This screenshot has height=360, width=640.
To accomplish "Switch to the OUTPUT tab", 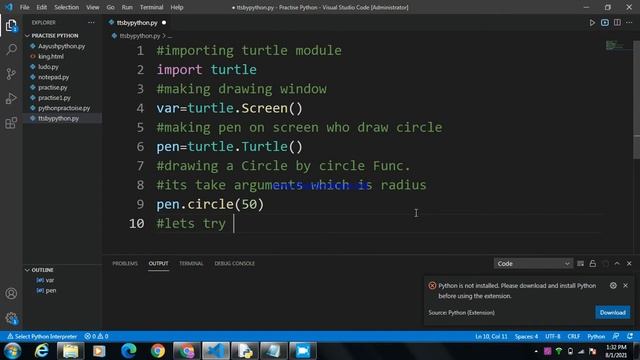I will (158, 264).
